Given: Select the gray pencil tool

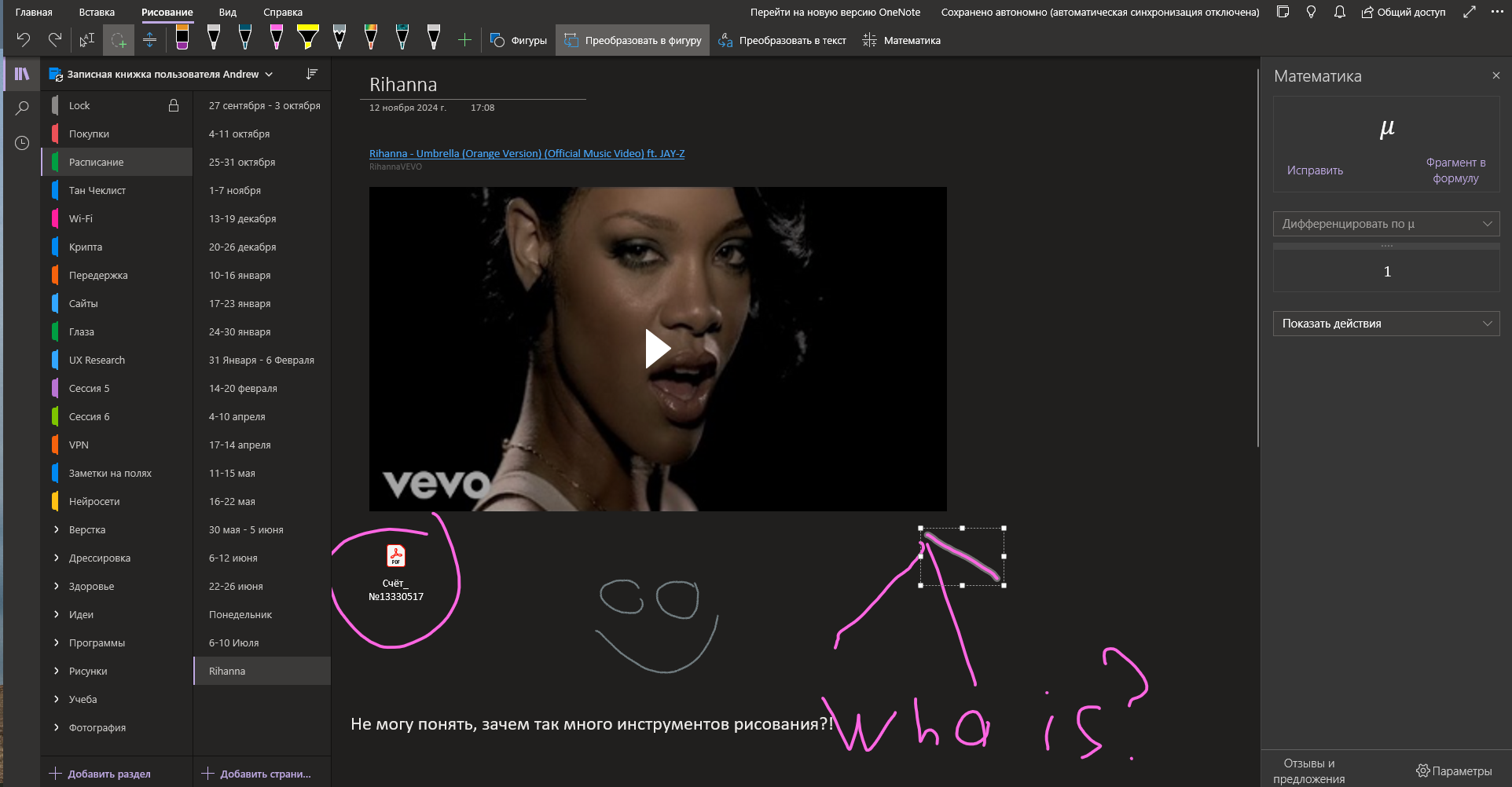Looking at the screenshot, I should point(339,38).
